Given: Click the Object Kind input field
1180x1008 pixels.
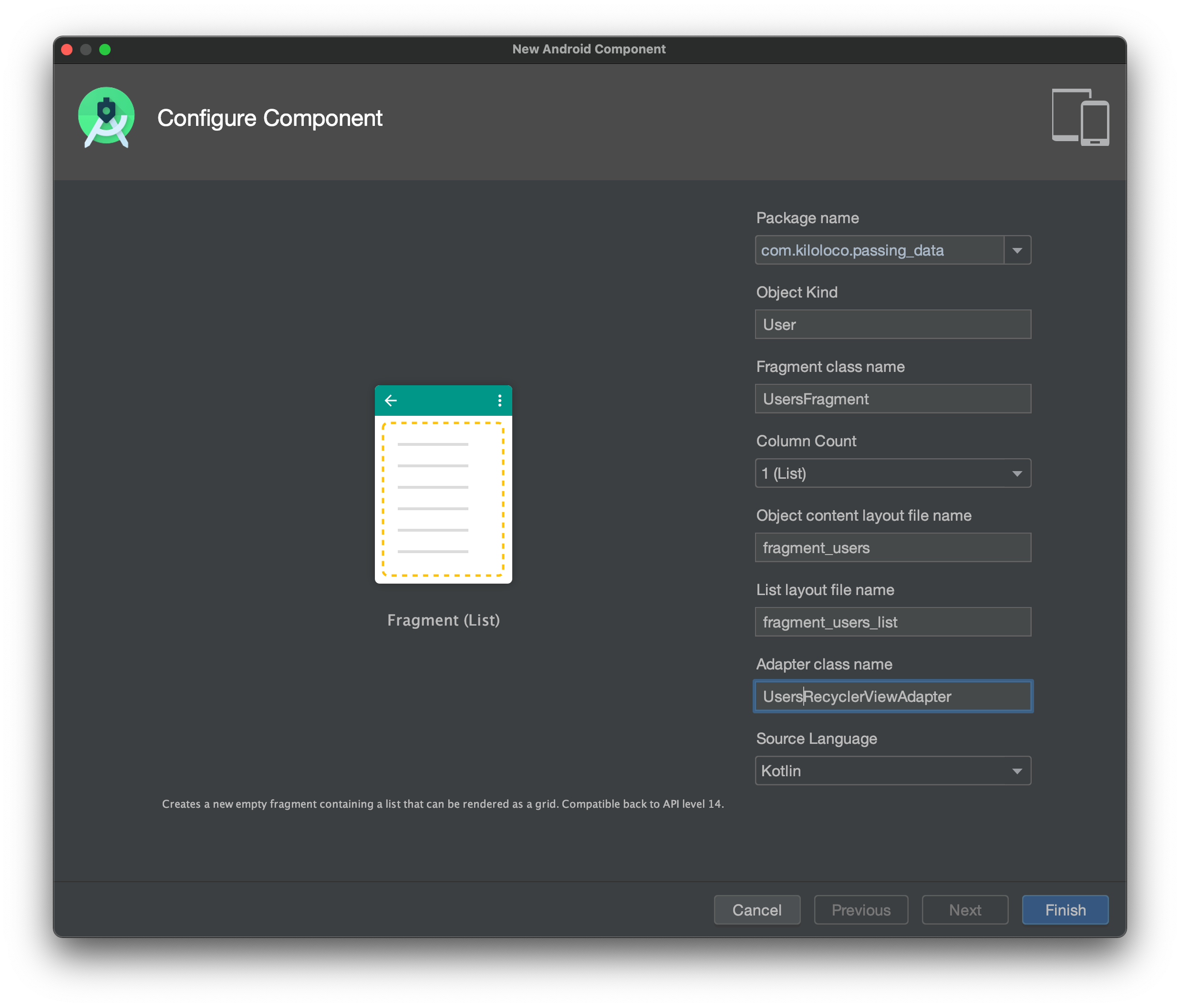Looking at the screenshot, I should [x=893, y=325].
